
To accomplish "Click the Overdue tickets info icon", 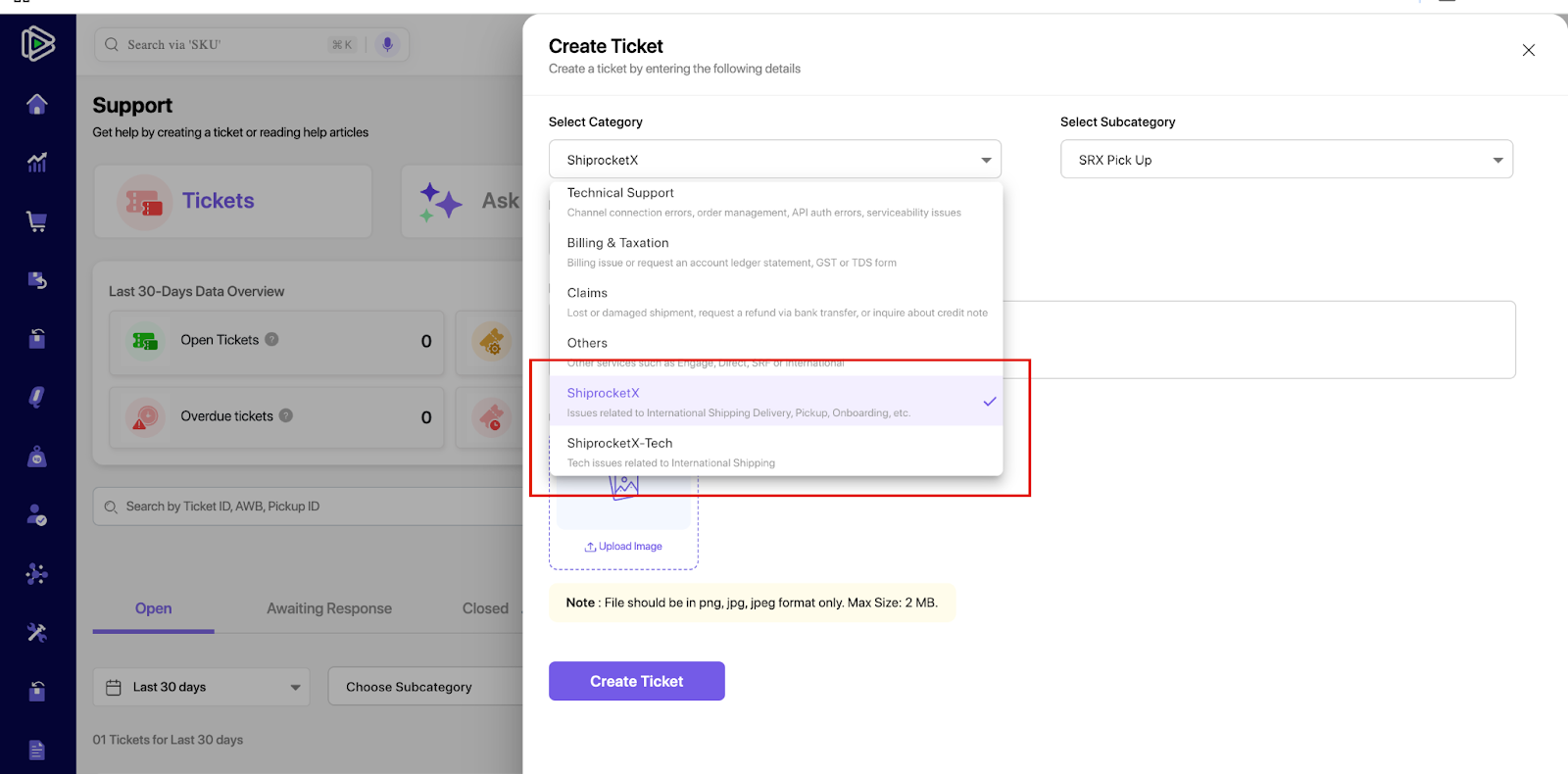I will tap(286, 415).
